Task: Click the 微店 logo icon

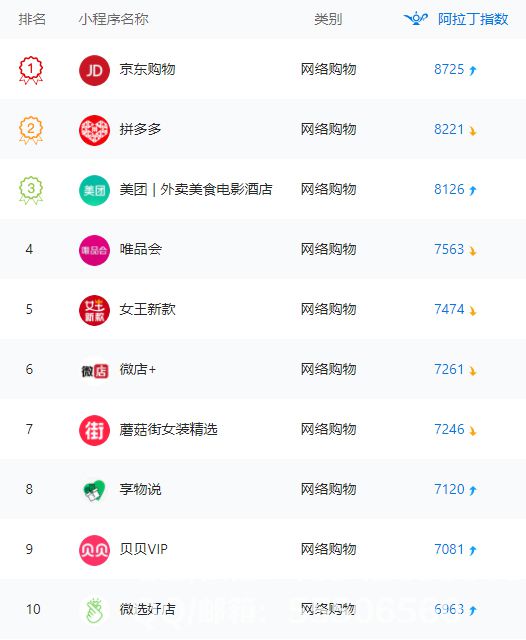Action: click(94, 371)
